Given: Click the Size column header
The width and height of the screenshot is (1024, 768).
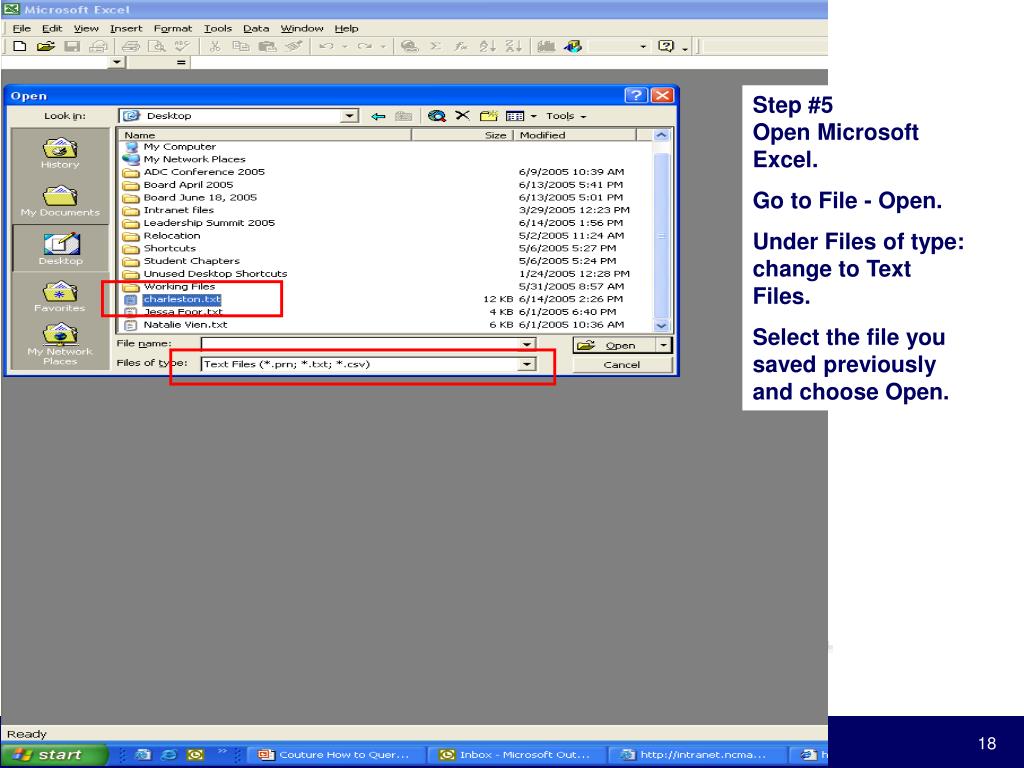Looking at the screenshot, I should [462, 135].
